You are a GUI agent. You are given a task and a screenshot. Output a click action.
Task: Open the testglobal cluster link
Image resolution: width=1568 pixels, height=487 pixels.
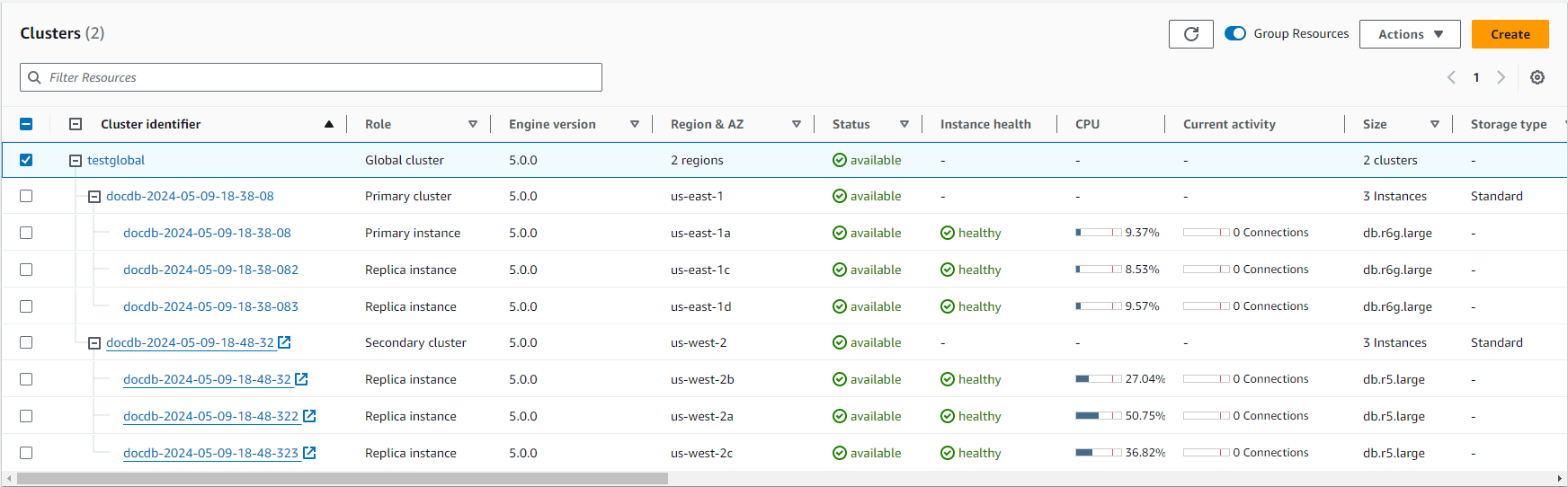[x=116, y=160]
